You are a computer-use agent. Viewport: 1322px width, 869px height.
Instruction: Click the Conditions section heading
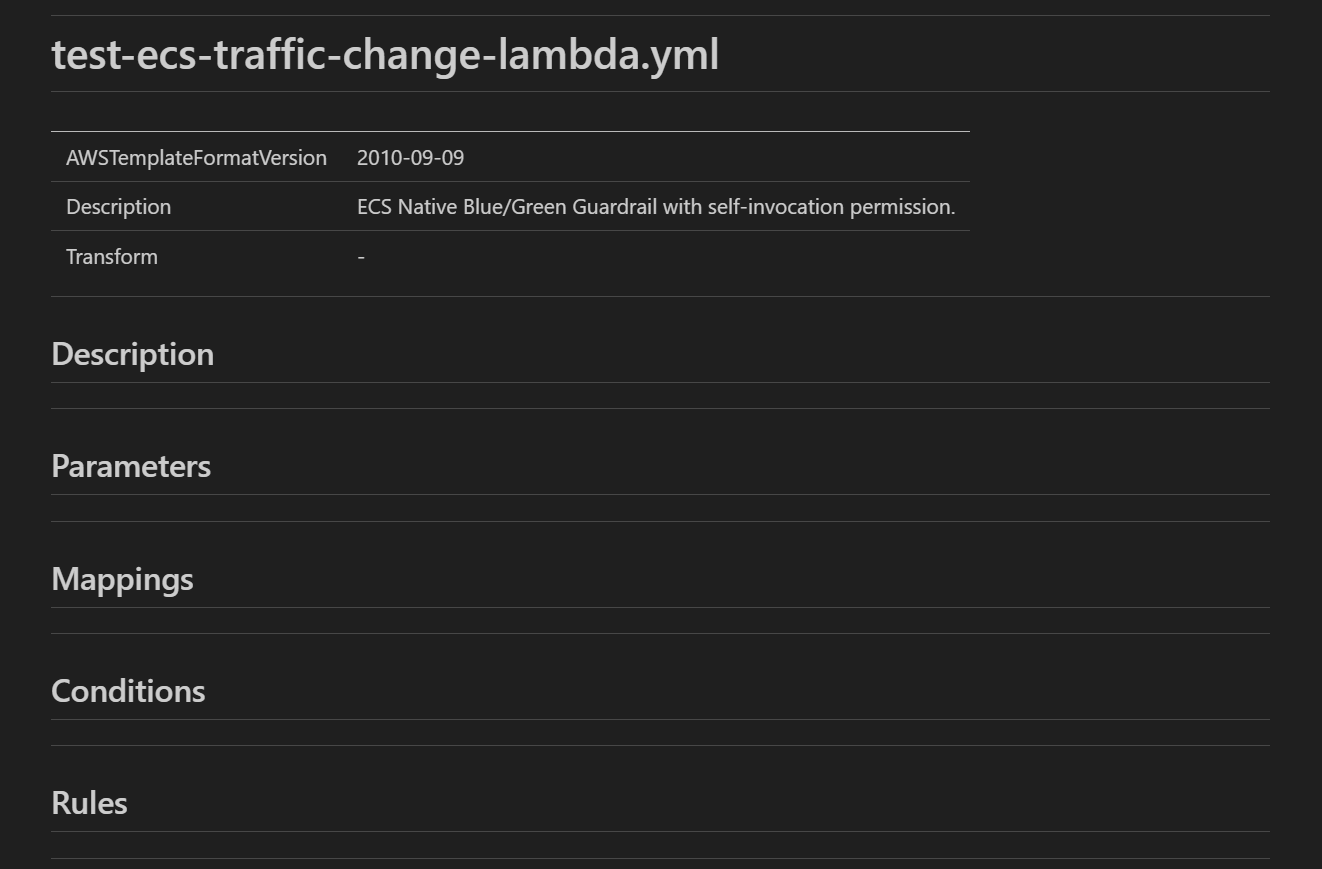[x=128, y=691]
